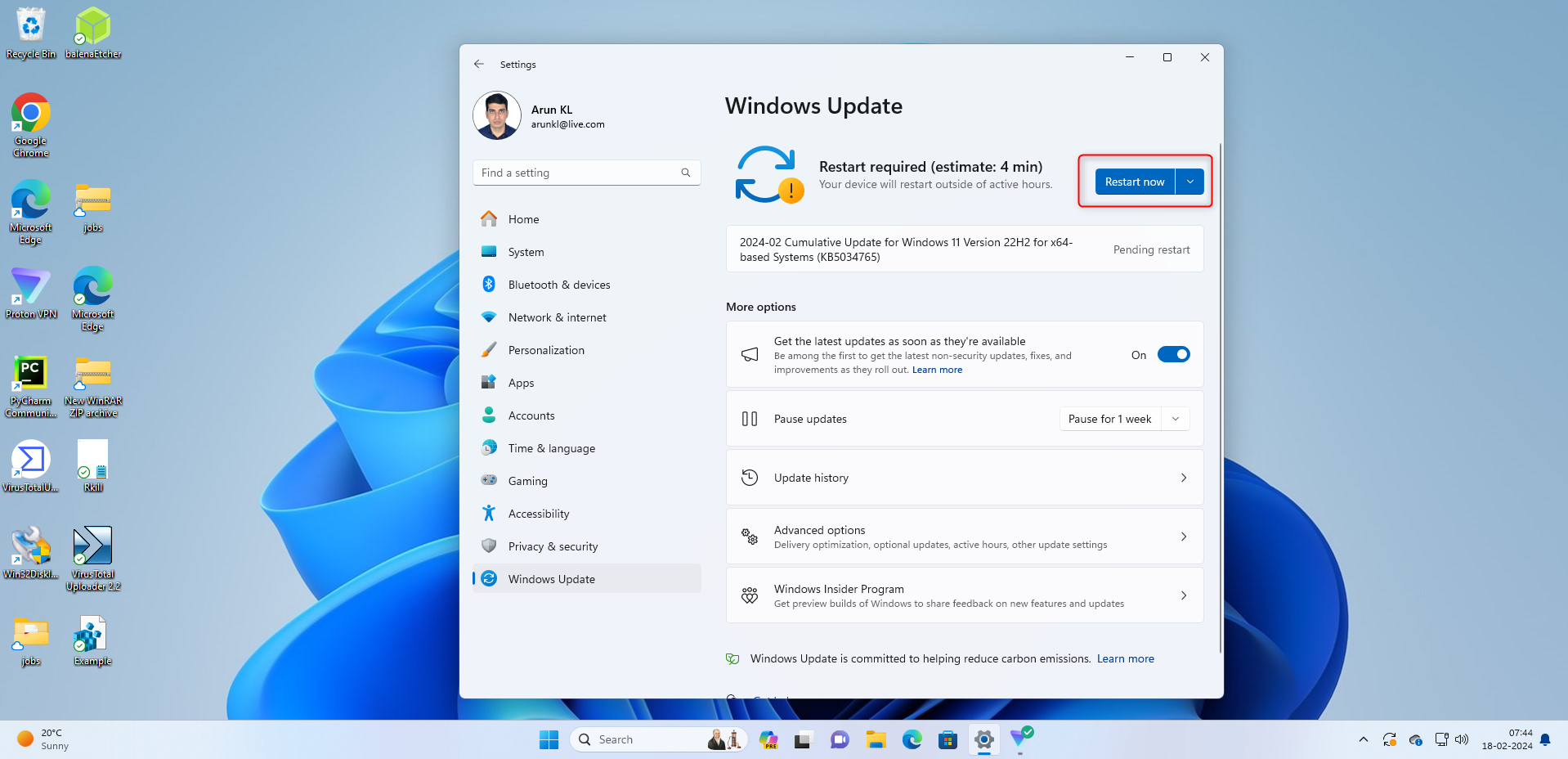Screen dimensions: 1568x759
Task: Click Learn more about carbon emissions
Action: (1125, 658)
